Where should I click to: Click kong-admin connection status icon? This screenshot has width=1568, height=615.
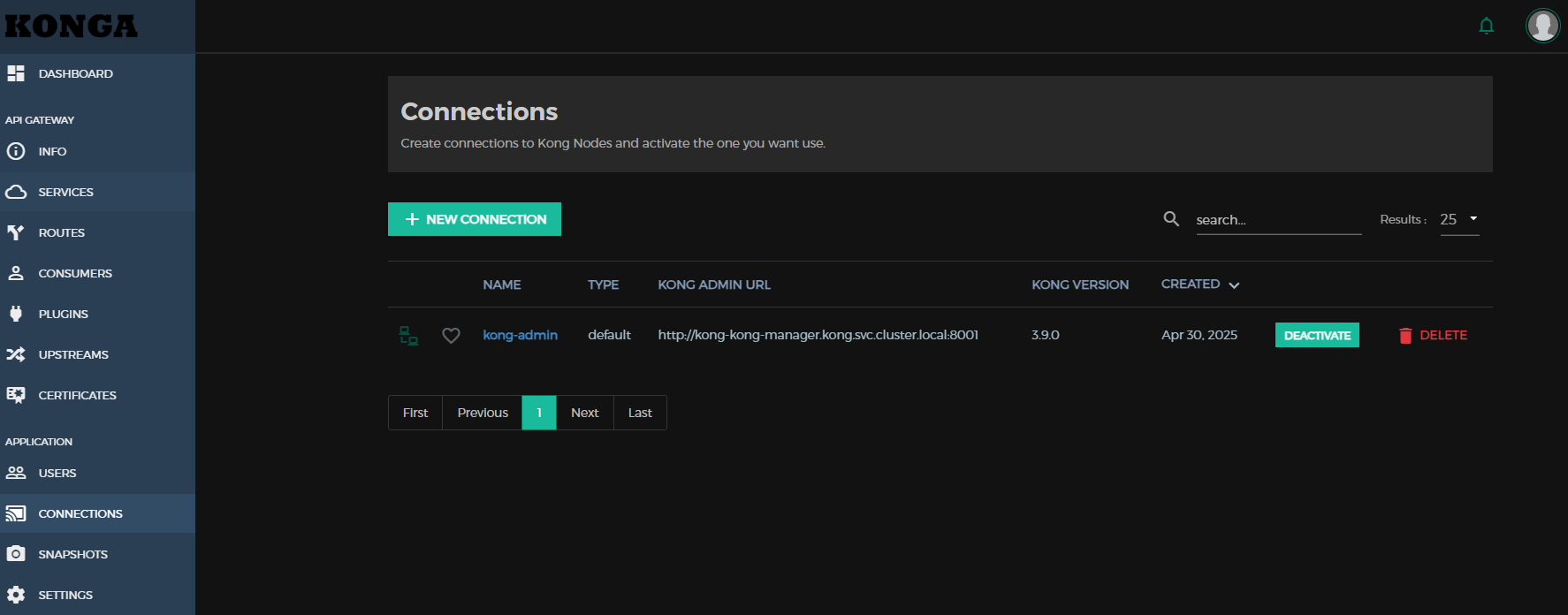408,335
